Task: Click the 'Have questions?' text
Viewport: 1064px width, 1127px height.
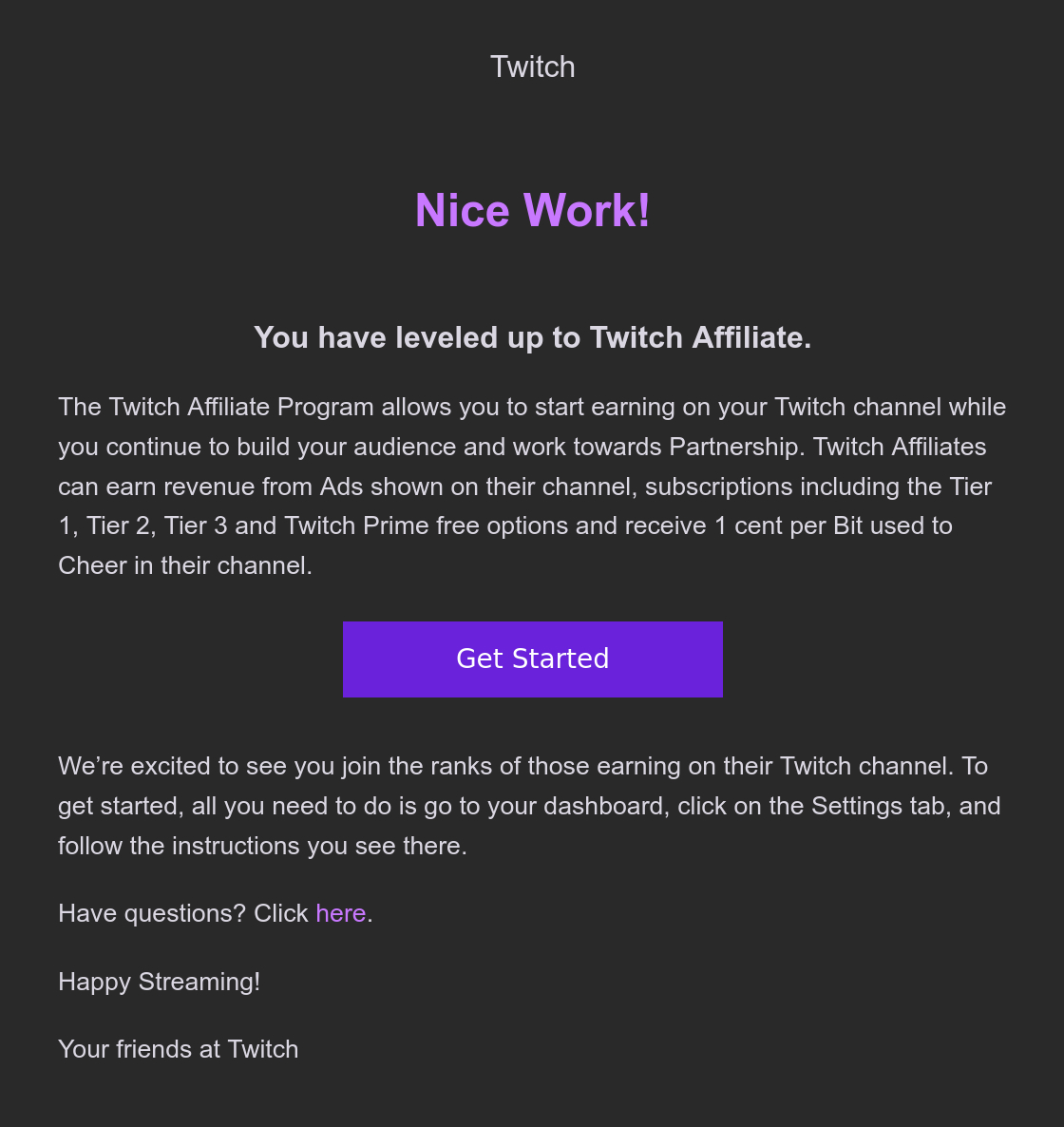Action: (152, 913)
